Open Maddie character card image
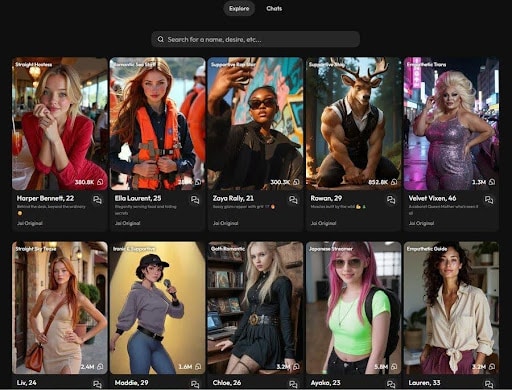512x390 pixels. click(158, 308)
